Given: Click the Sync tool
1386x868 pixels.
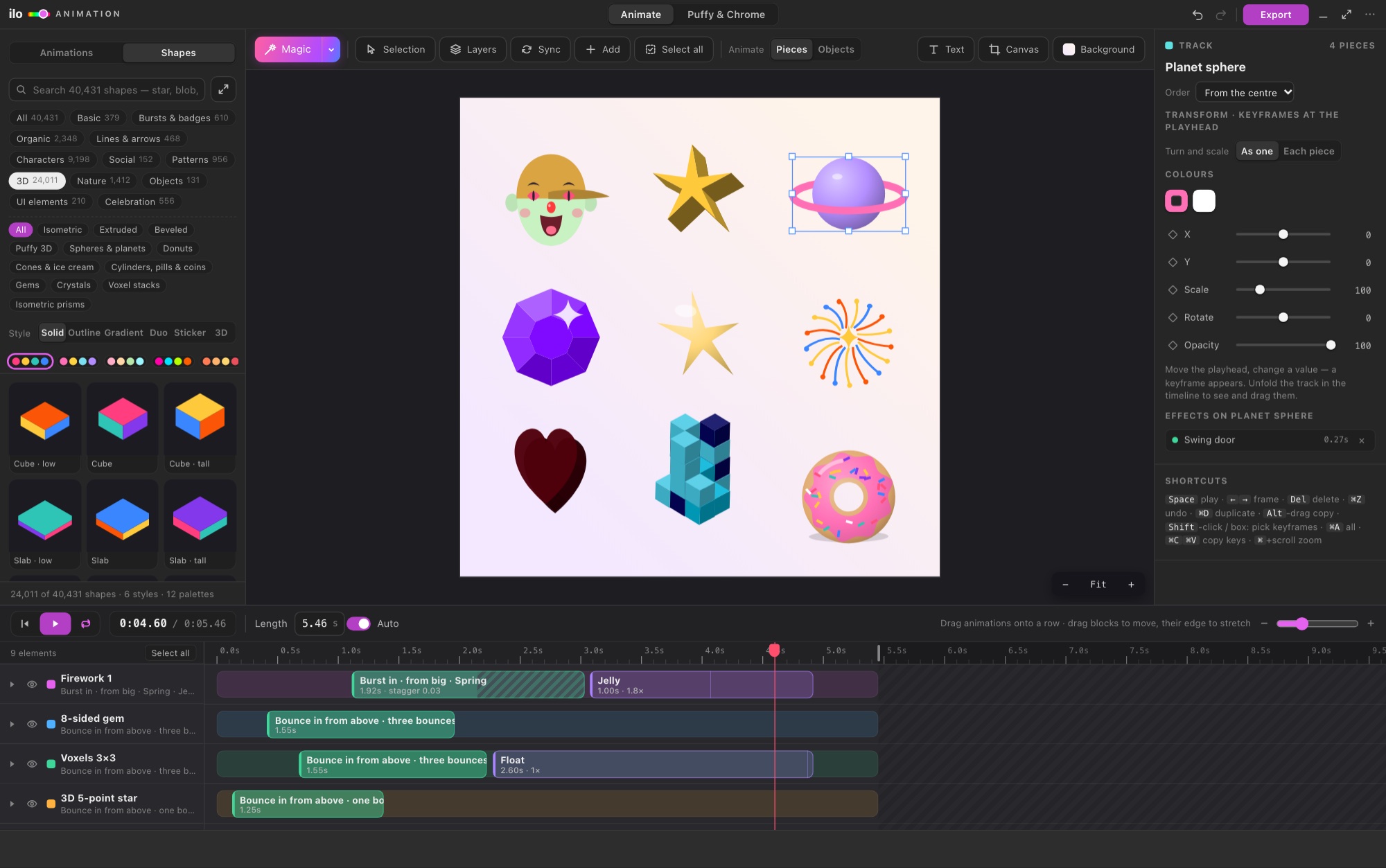Looking at the screenshot, I should click(541, 49).
